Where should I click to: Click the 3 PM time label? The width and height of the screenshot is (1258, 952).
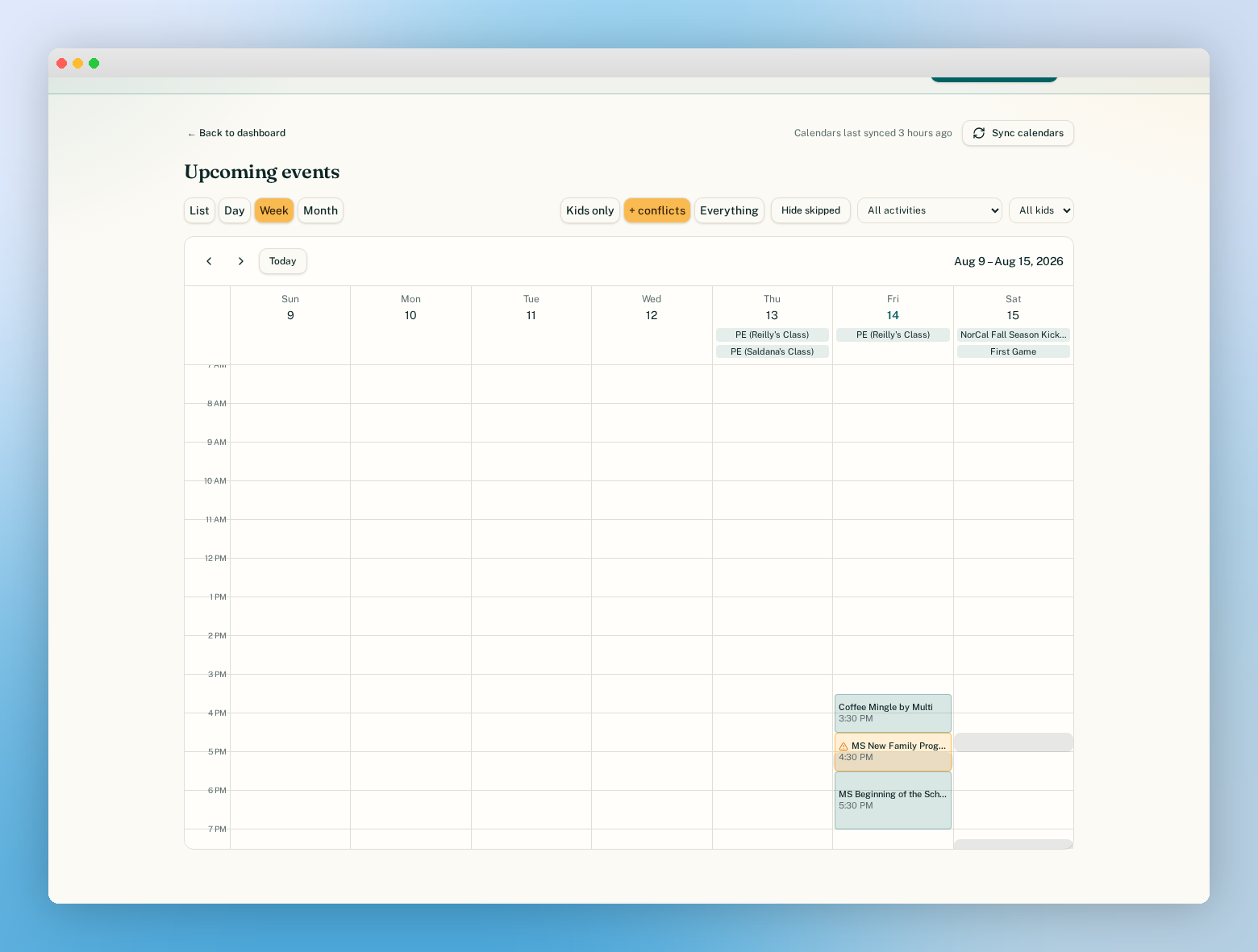(x=217, y=675)
